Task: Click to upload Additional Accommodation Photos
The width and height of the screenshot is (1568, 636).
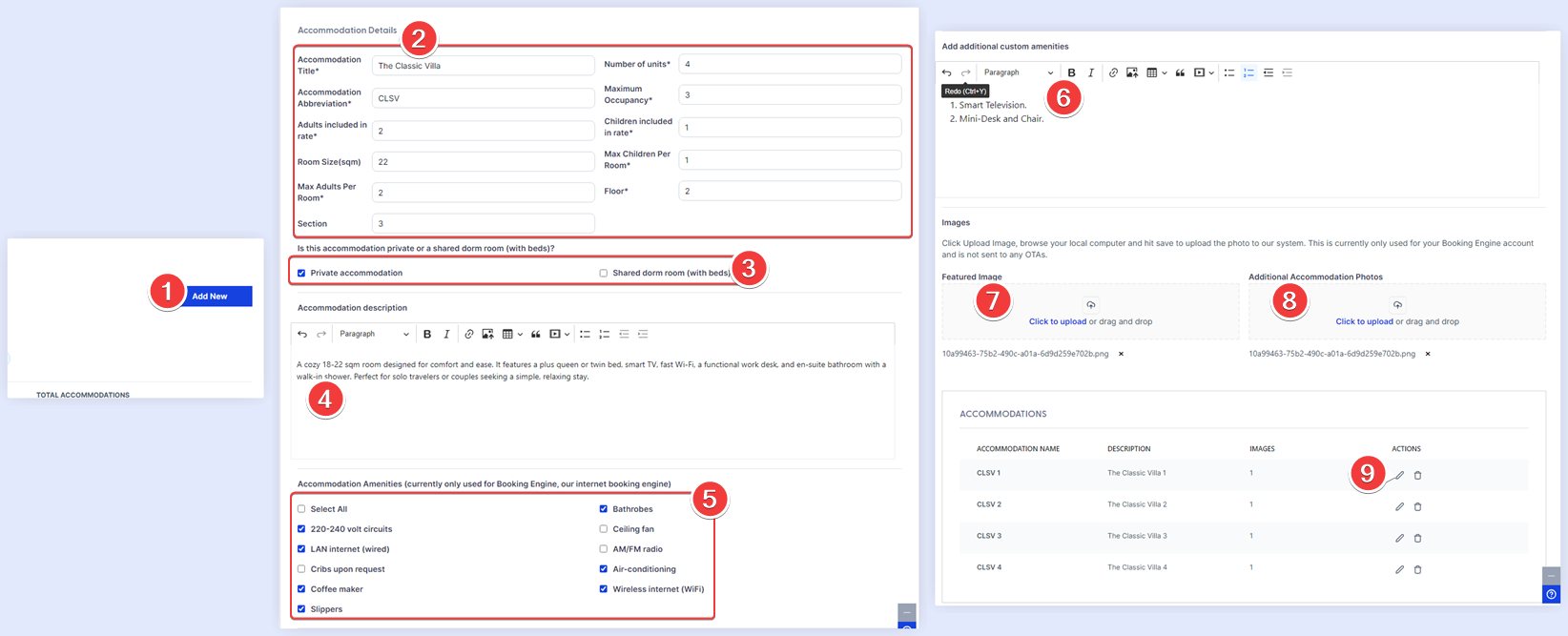Action: point(1364,321)
